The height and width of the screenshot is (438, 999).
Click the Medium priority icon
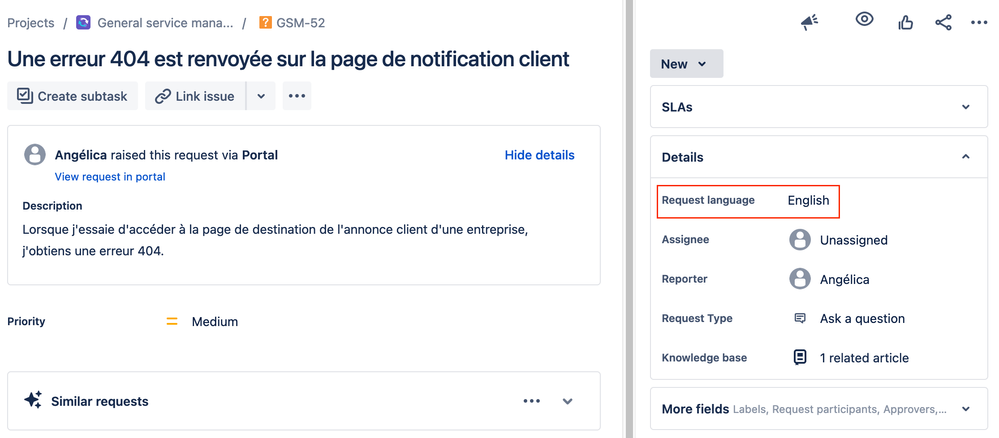(171, 322)
